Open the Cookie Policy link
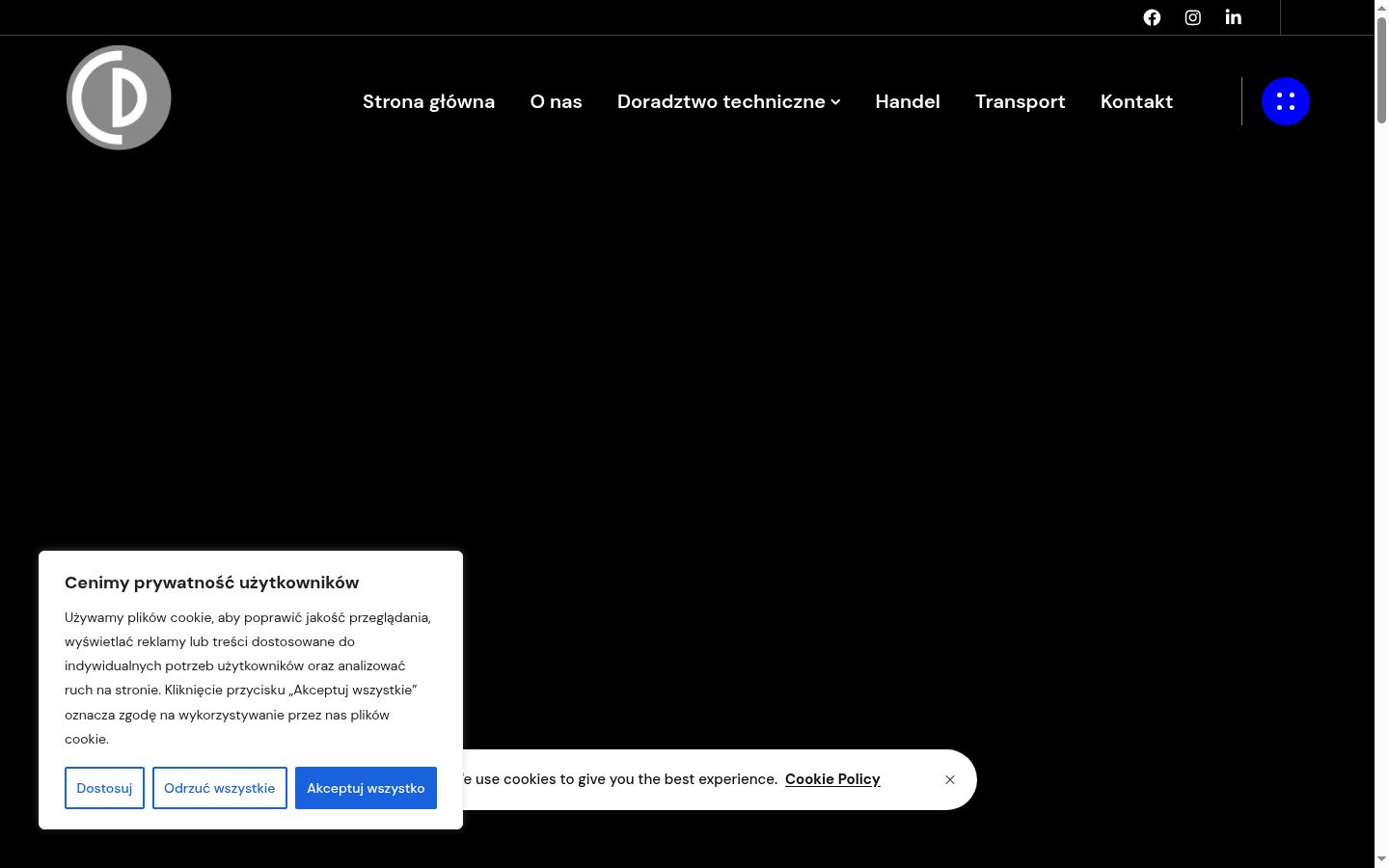The width and height of the screenshot is (1389, 868). [832, 779]
